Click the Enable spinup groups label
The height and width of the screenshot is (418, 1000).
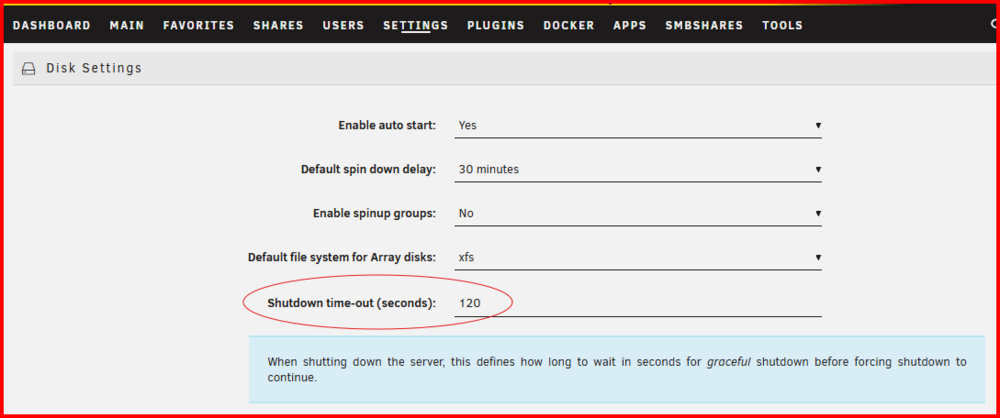tap(374, 213)
